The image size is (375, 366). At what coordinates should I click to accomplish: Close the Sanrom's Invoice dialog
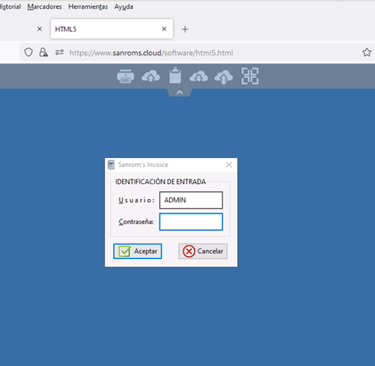coord(229,165)
